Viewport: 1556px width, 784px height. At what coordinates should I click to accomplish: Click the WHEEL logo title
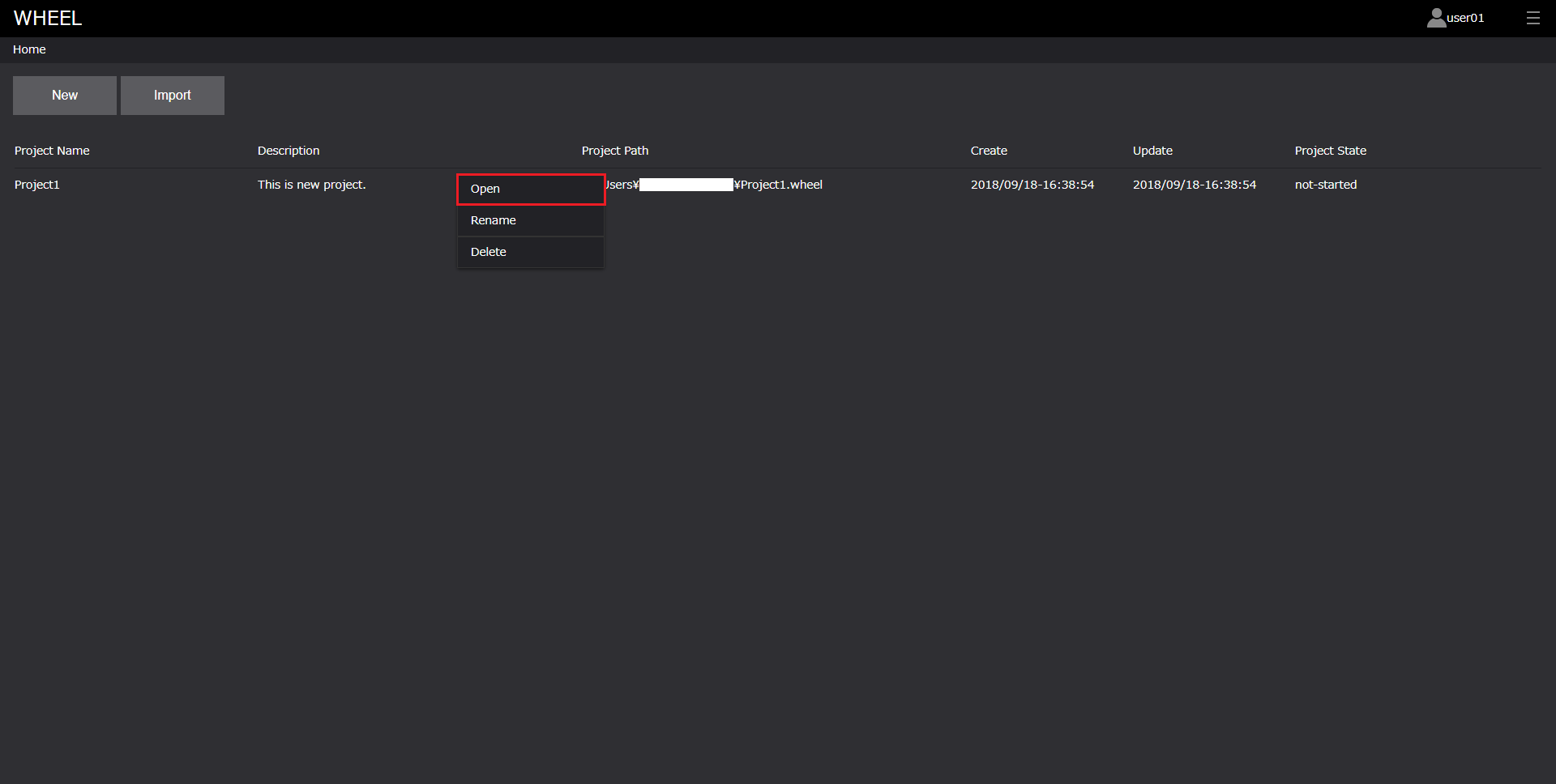[48, 18]
